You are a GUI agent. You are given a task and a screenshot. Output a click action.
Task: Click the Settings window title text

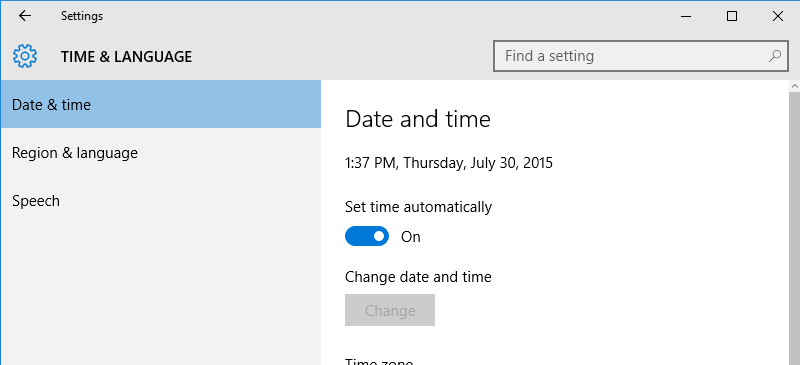(82, 16)
